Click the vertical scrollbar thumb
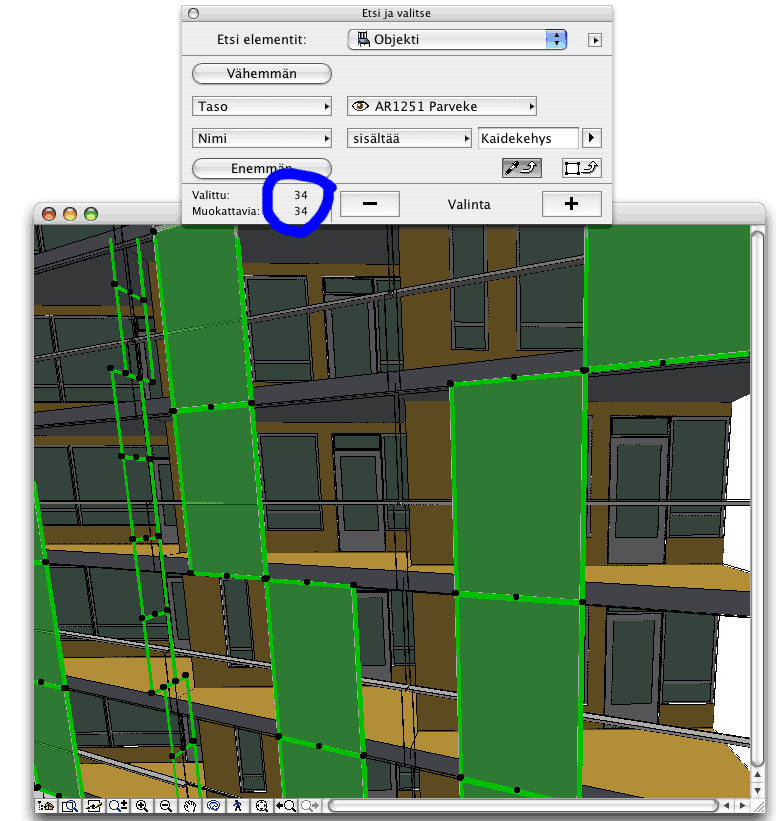The height and width of the screenshot is (821, 776). pos(757,497)
